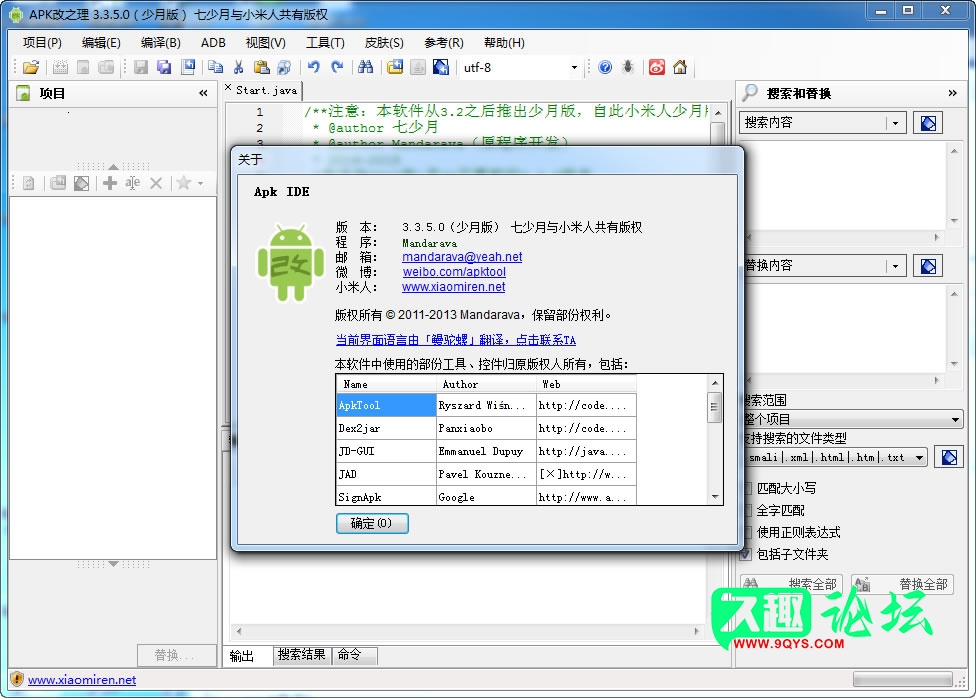Expand the 搜索和替换 panel double chevron
The width and height of the screenshot is (976, 698).
952,93
